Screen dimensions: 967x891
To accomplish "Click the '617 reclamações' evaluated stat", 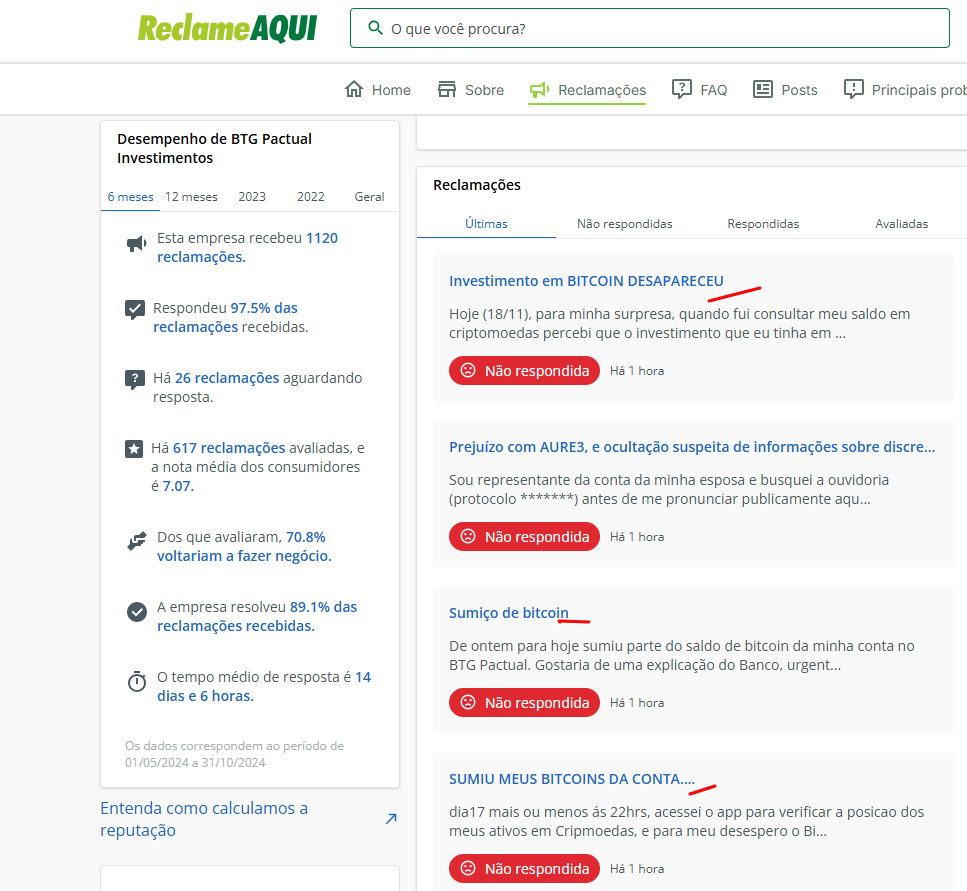I will 229,448.
